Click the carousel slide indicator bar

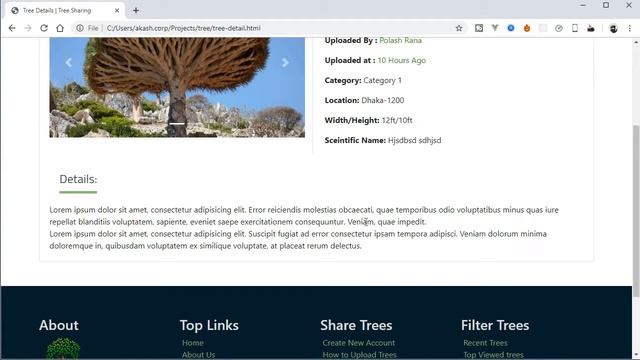click(177, 124)
